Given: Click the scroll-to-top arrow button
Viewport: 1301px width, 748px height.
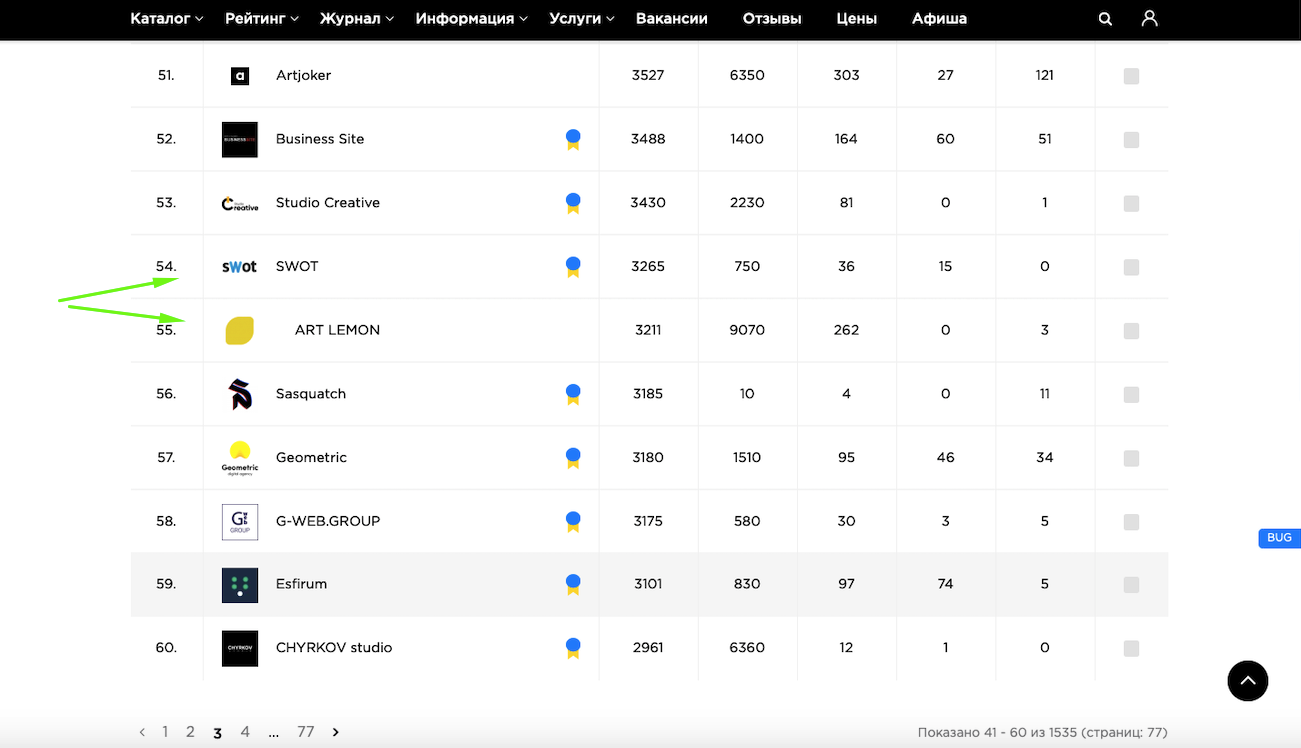Looking at the screenshot, I should (1247, 681).
